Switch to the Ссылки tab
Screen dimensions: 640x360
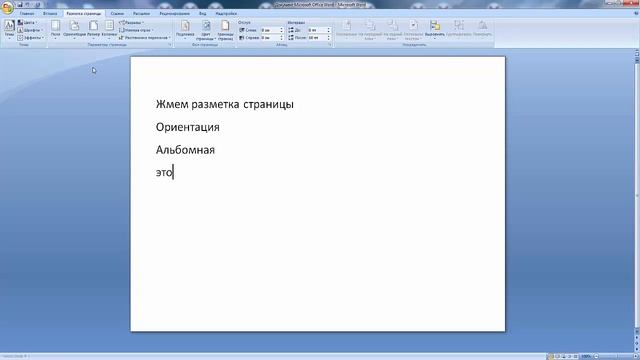click(117, 13)
